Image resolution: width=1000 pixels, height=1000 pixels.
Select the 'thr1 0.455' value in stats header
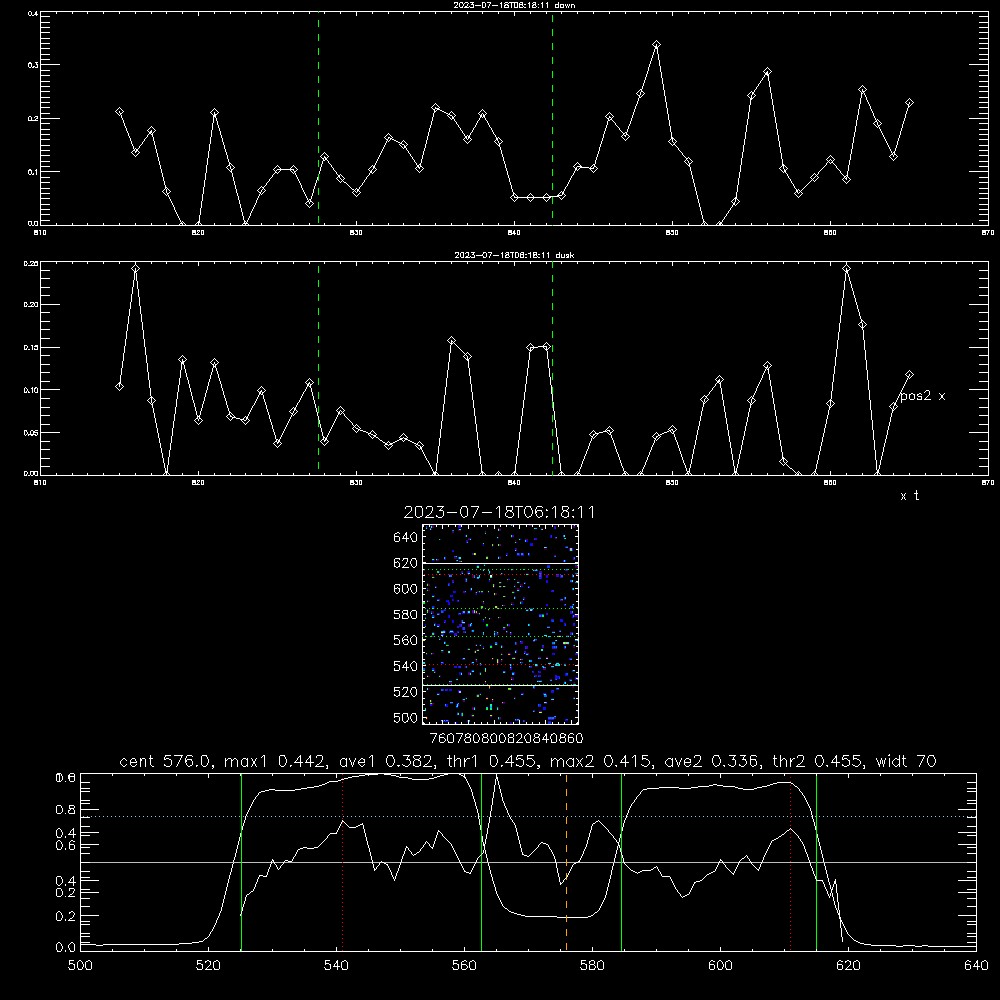pyautogui.click(x=492, y=761)
